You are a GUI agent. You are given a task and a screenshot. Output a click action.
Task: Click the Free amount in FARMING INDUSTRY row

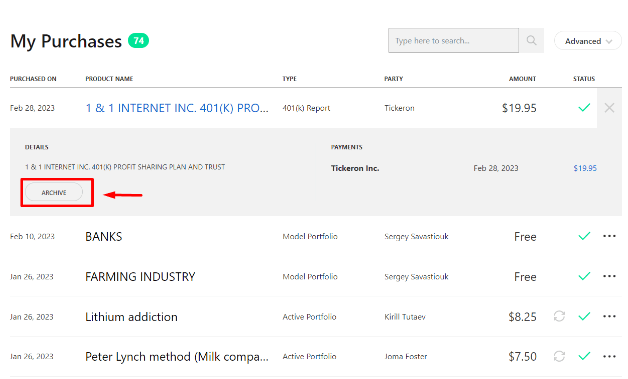tap(525, 276)
